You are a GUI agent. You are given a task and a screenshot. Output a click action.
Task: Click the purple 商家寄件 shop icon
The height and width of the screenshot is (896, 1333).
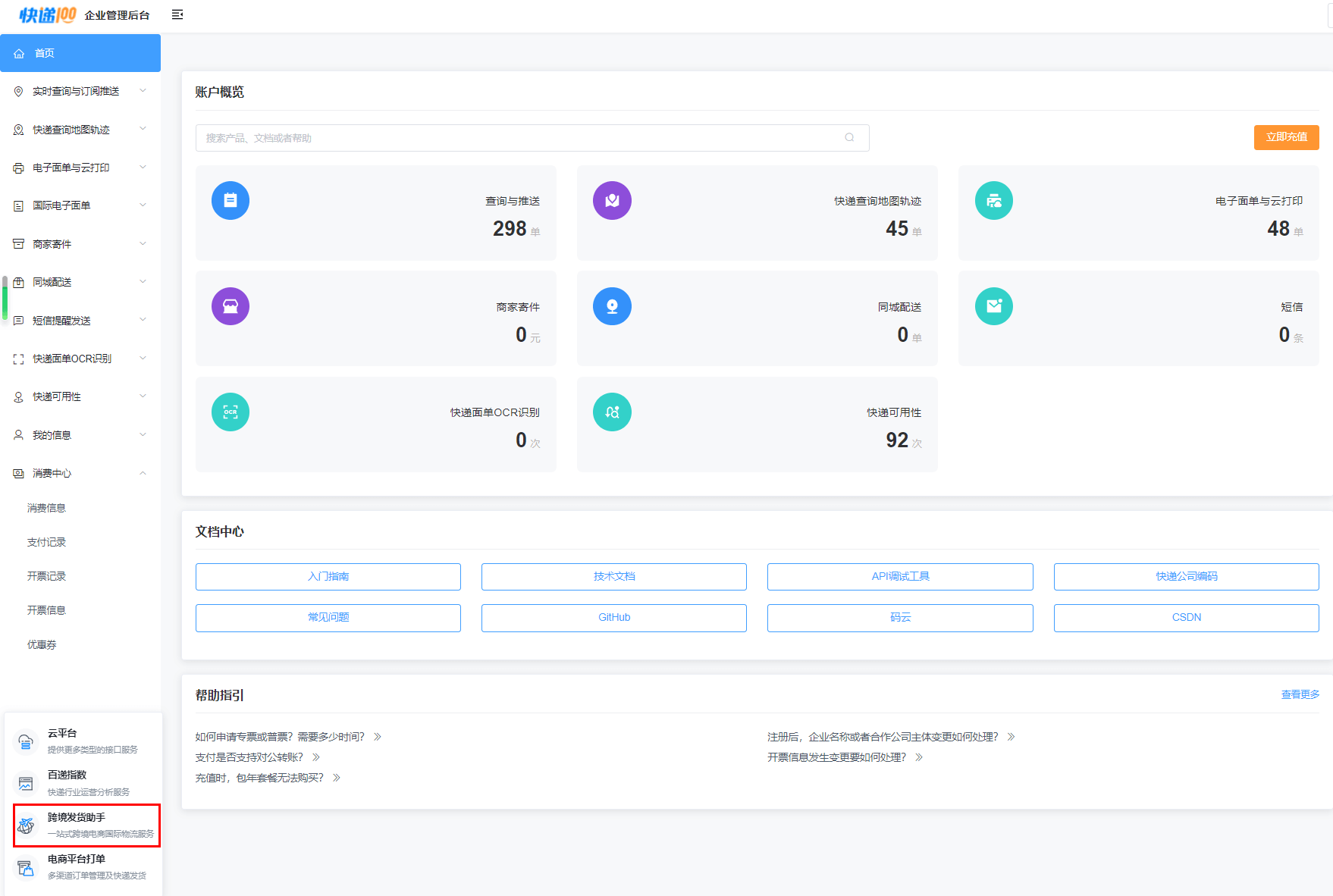tap(231, 306)
